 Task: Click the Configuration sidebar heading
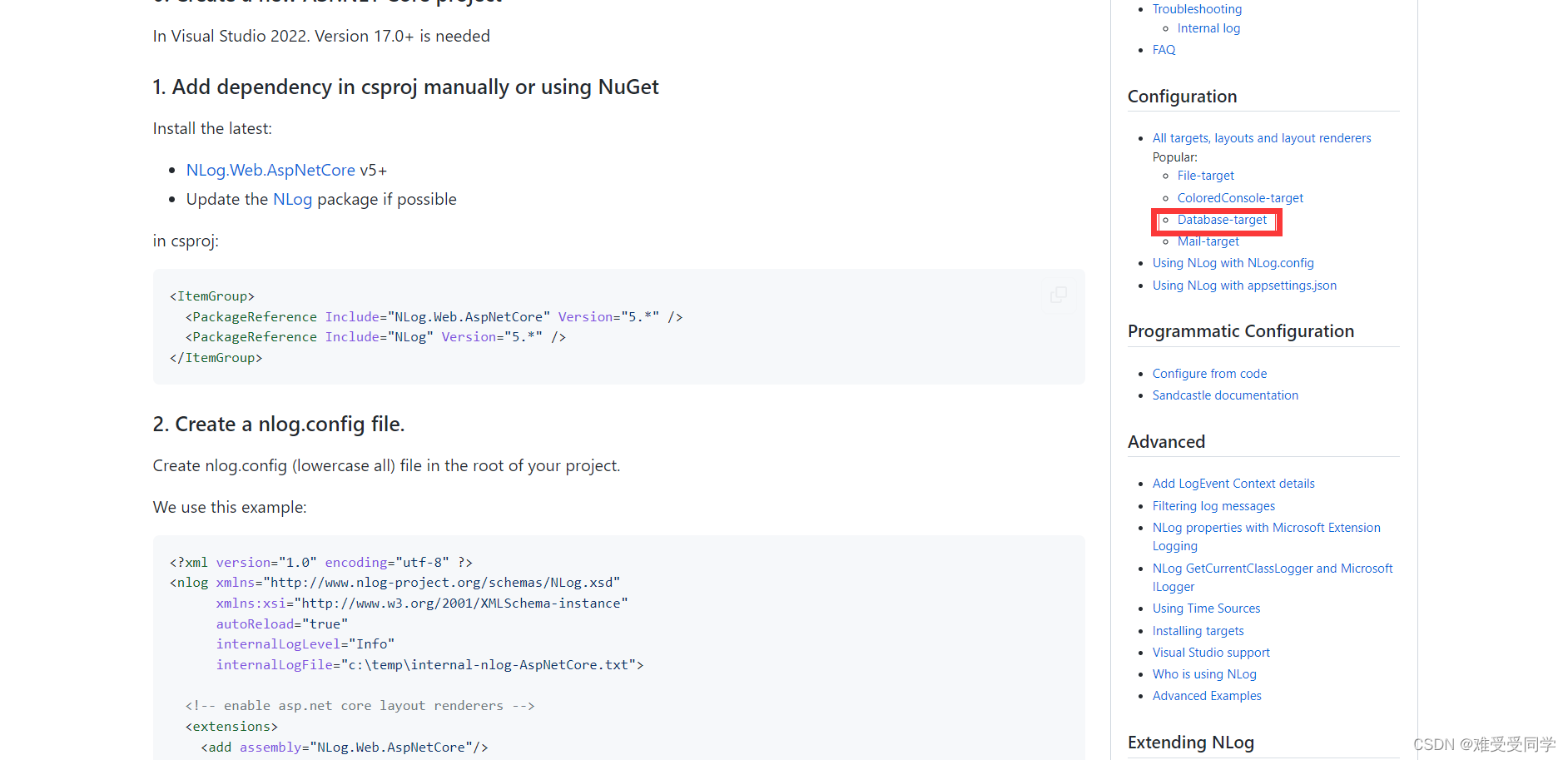(1182, 97)
